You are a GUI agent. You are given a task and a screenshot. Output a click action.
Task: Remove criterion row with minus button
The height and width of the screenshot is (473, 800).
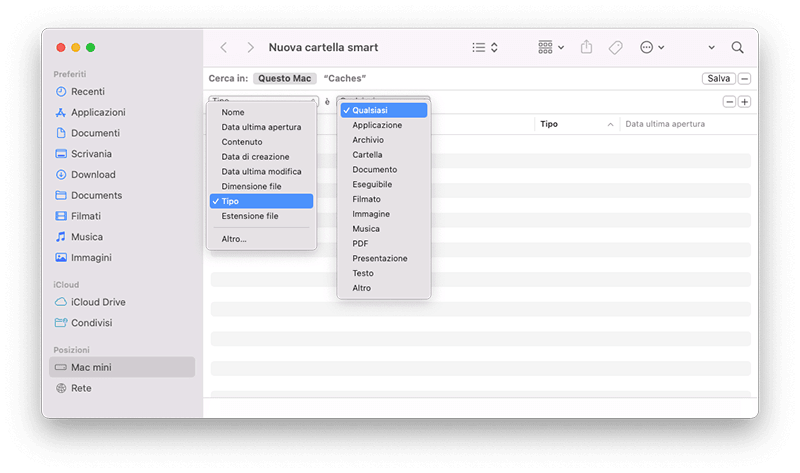point(730,102)
